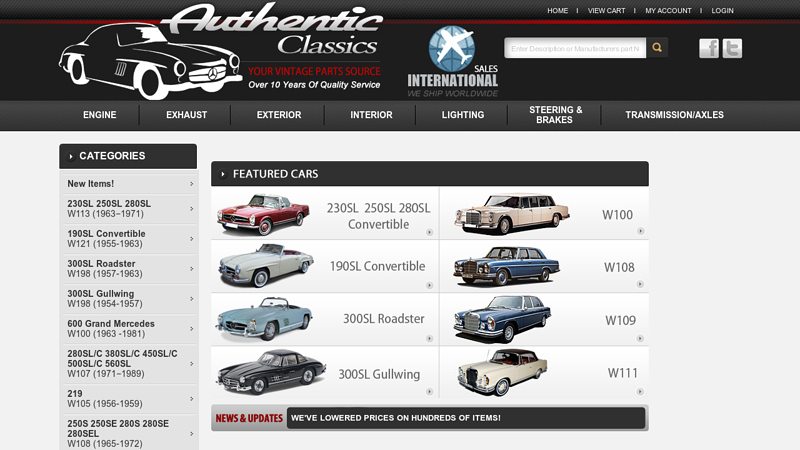The height and width of the screenshot is (450, 800).
Task: Select New Items! category text
Action: 91,184
